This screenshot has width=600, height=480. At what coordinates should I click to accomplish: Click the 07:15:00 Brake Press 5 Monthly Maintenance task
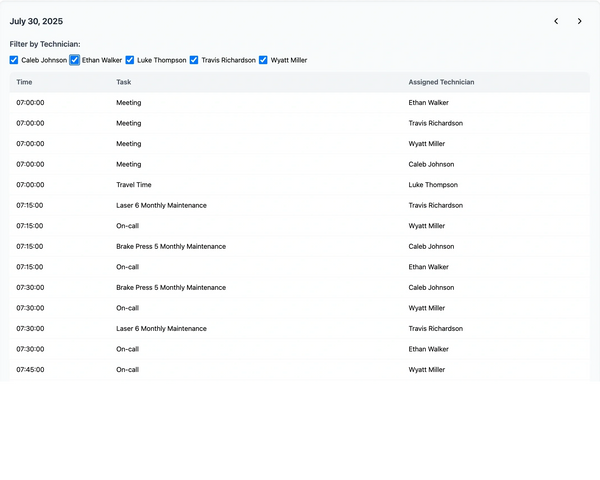click(x=171, y=246)
